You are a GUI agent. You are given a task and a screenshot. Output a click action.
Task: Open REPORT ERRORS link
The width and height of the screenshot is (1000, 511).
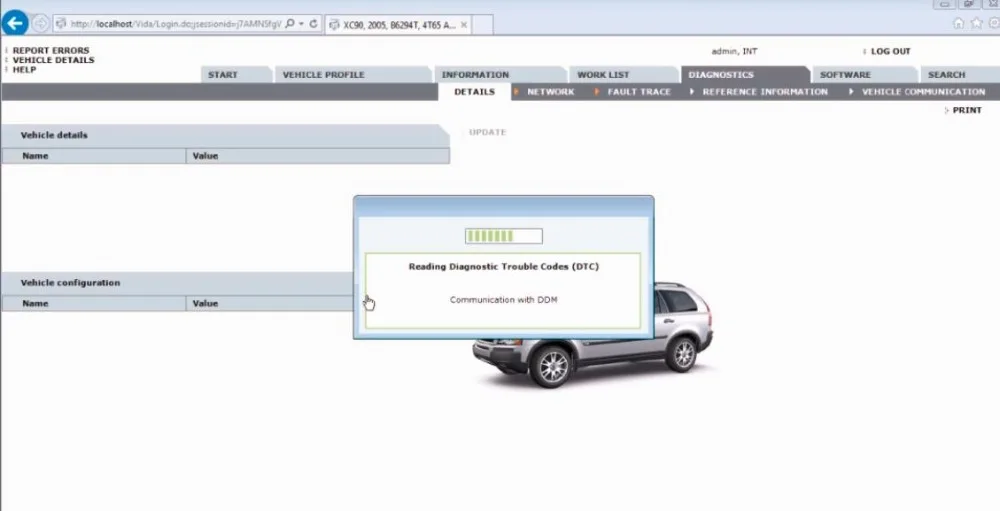tap(51, 50)
